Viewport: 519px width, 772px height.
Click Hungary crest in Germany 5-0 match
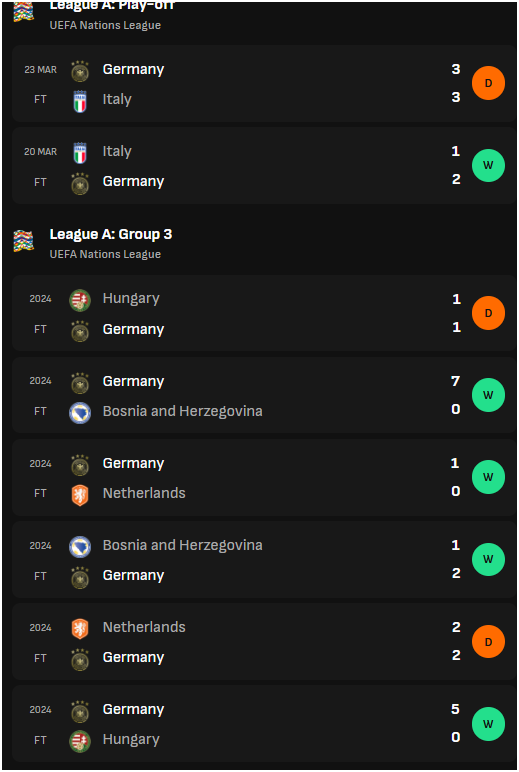[80, 741]
